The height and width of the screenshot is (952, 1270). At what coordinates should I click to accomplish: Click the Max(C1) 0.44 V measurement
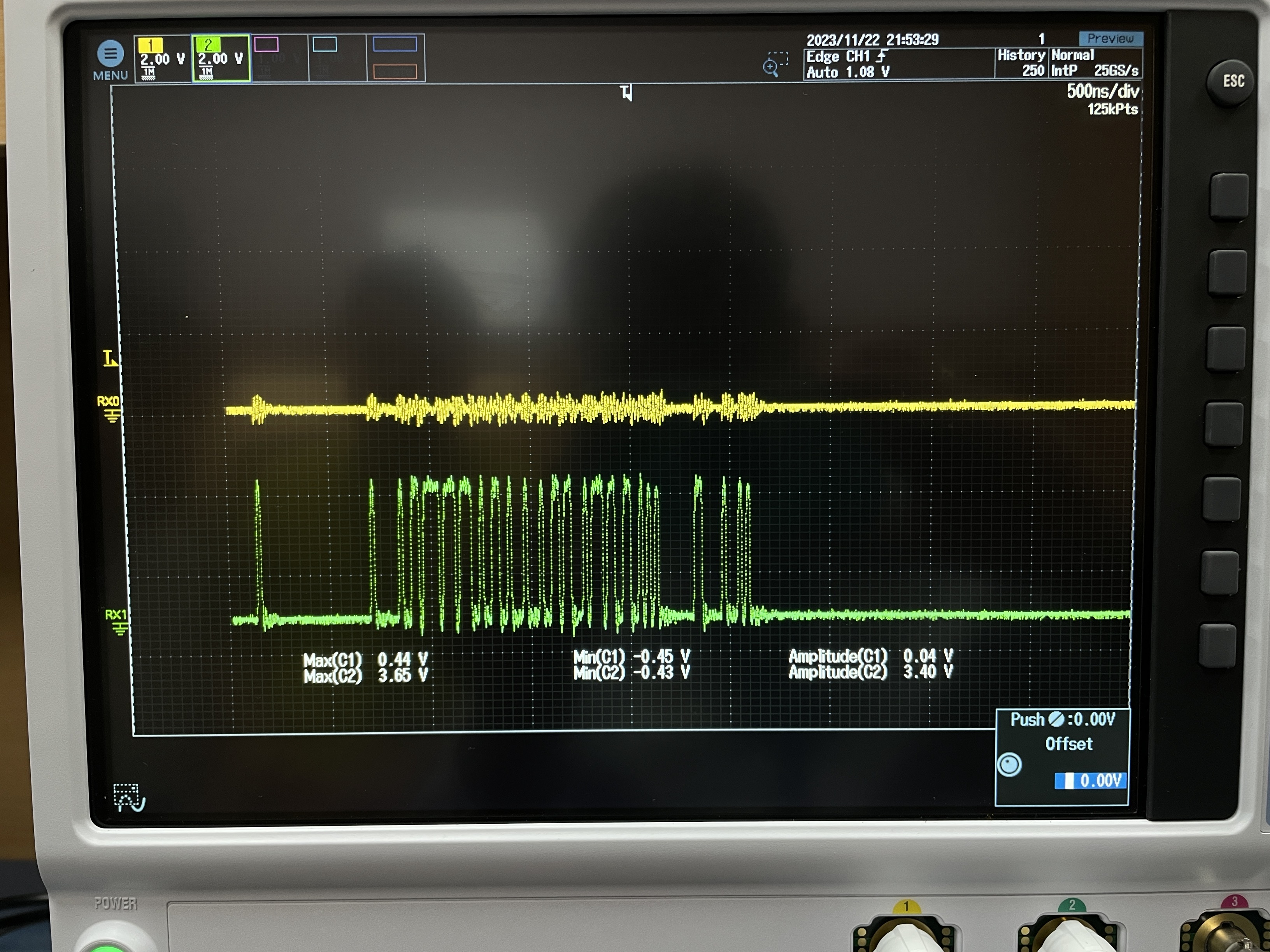coord(366,659)
